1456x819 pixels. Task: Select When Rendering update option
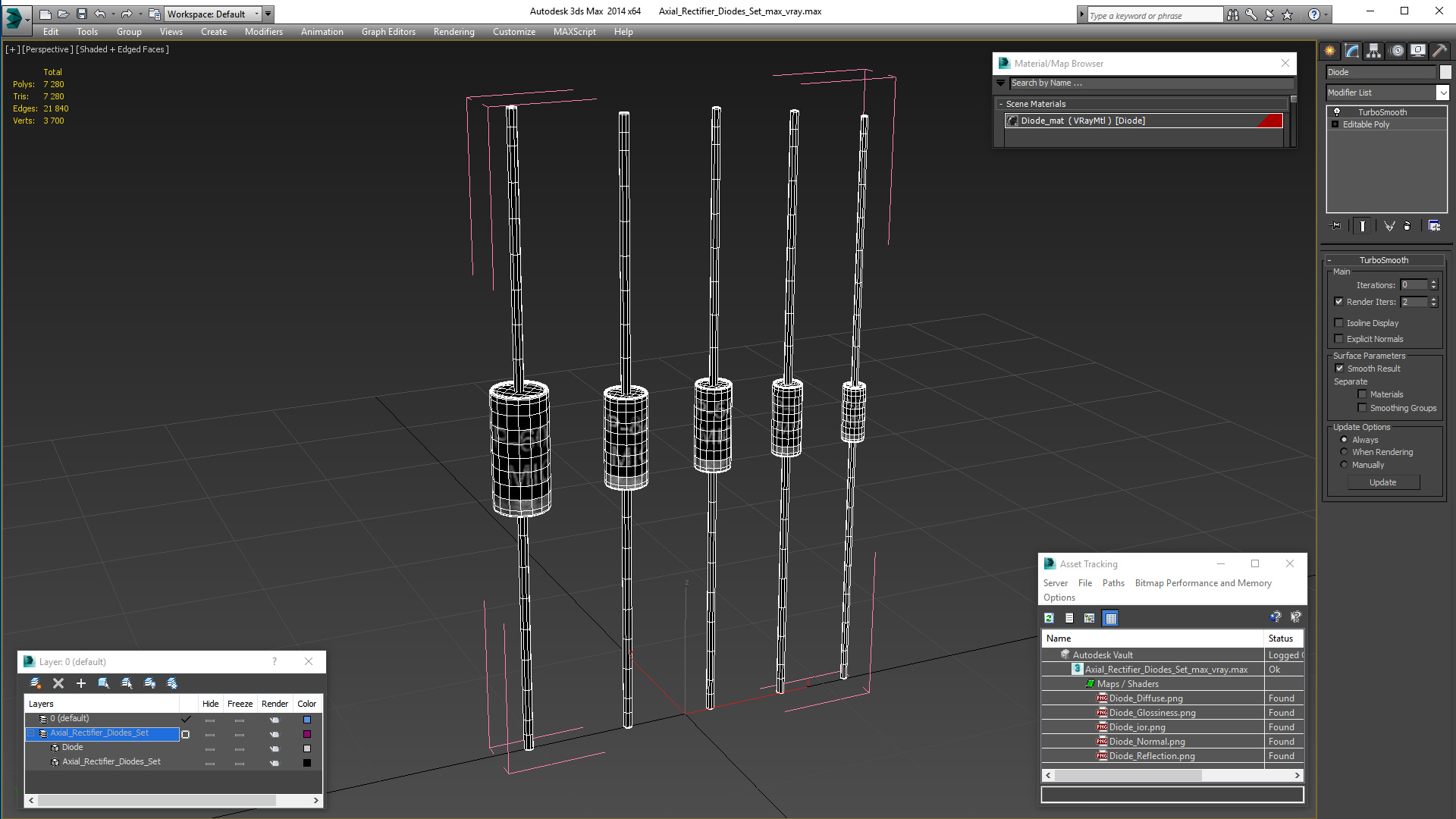click(1345, 451)
